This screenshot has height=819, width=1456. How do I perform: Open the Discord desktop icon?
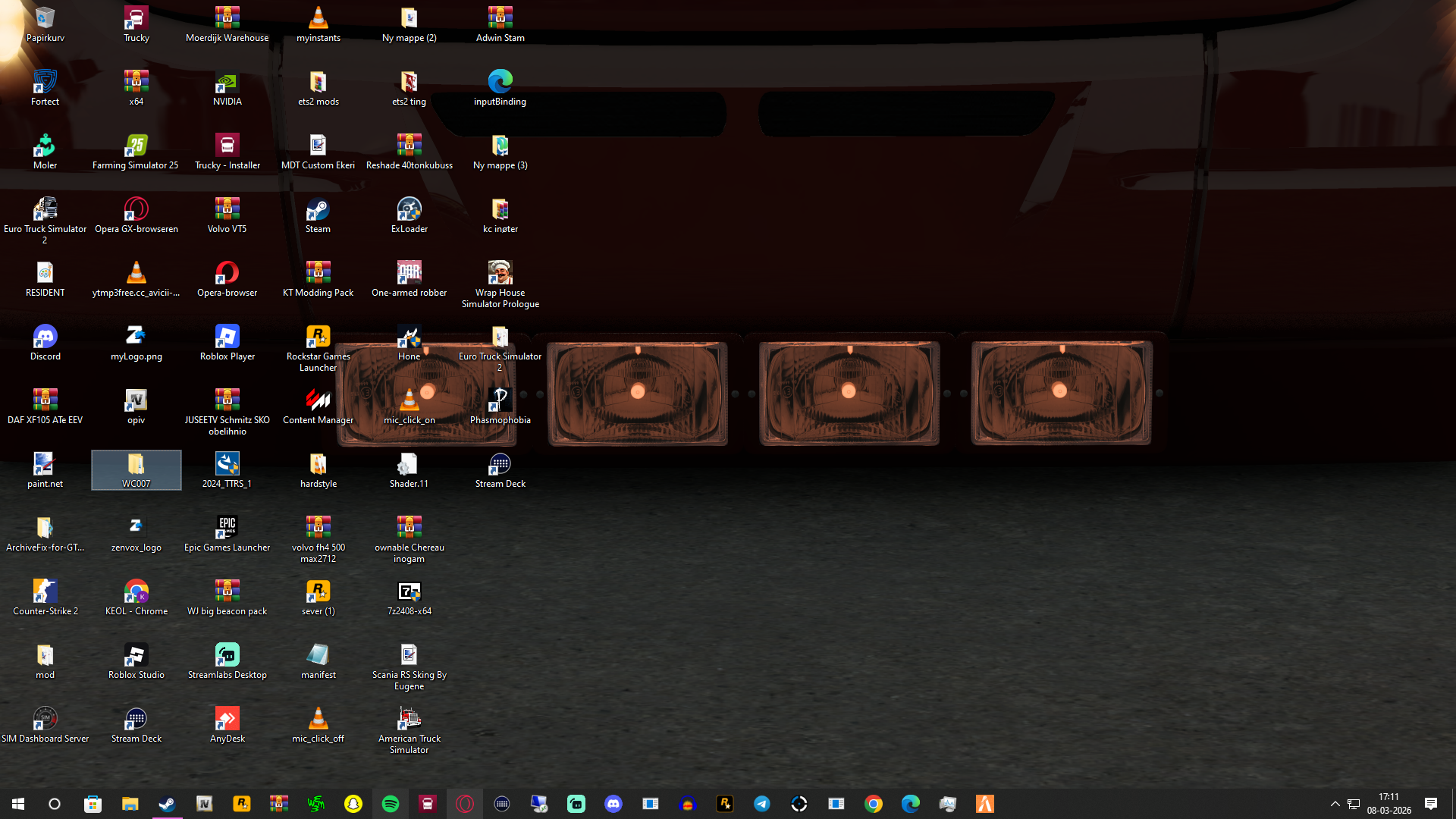coord(45,337)
